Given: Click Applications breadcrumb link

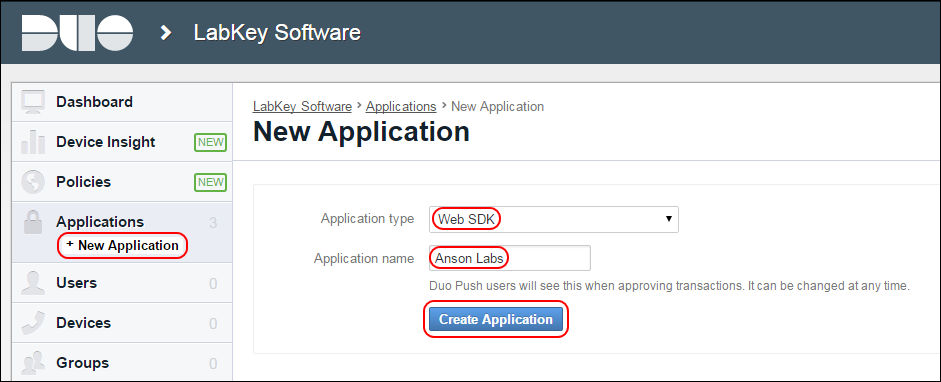Looking at the screenshot, I should point(401,107).
